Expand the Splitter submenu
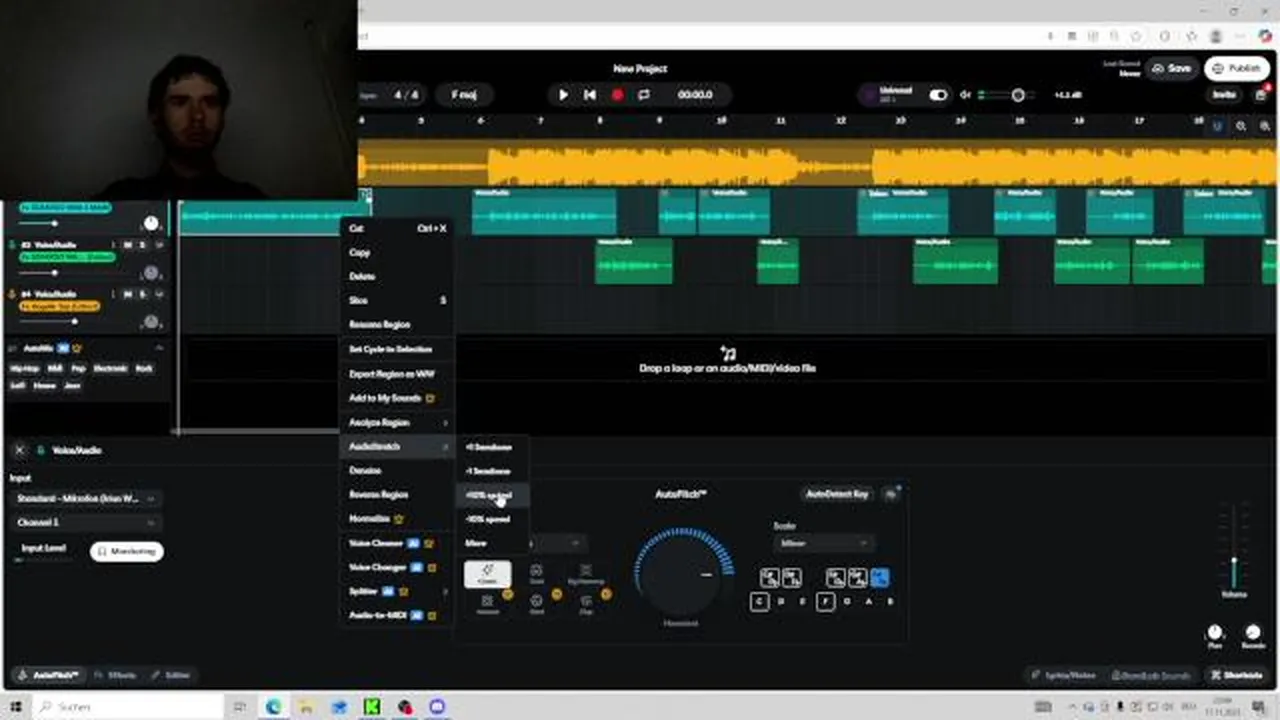1280x720 pixels. [x=396, y=591]
